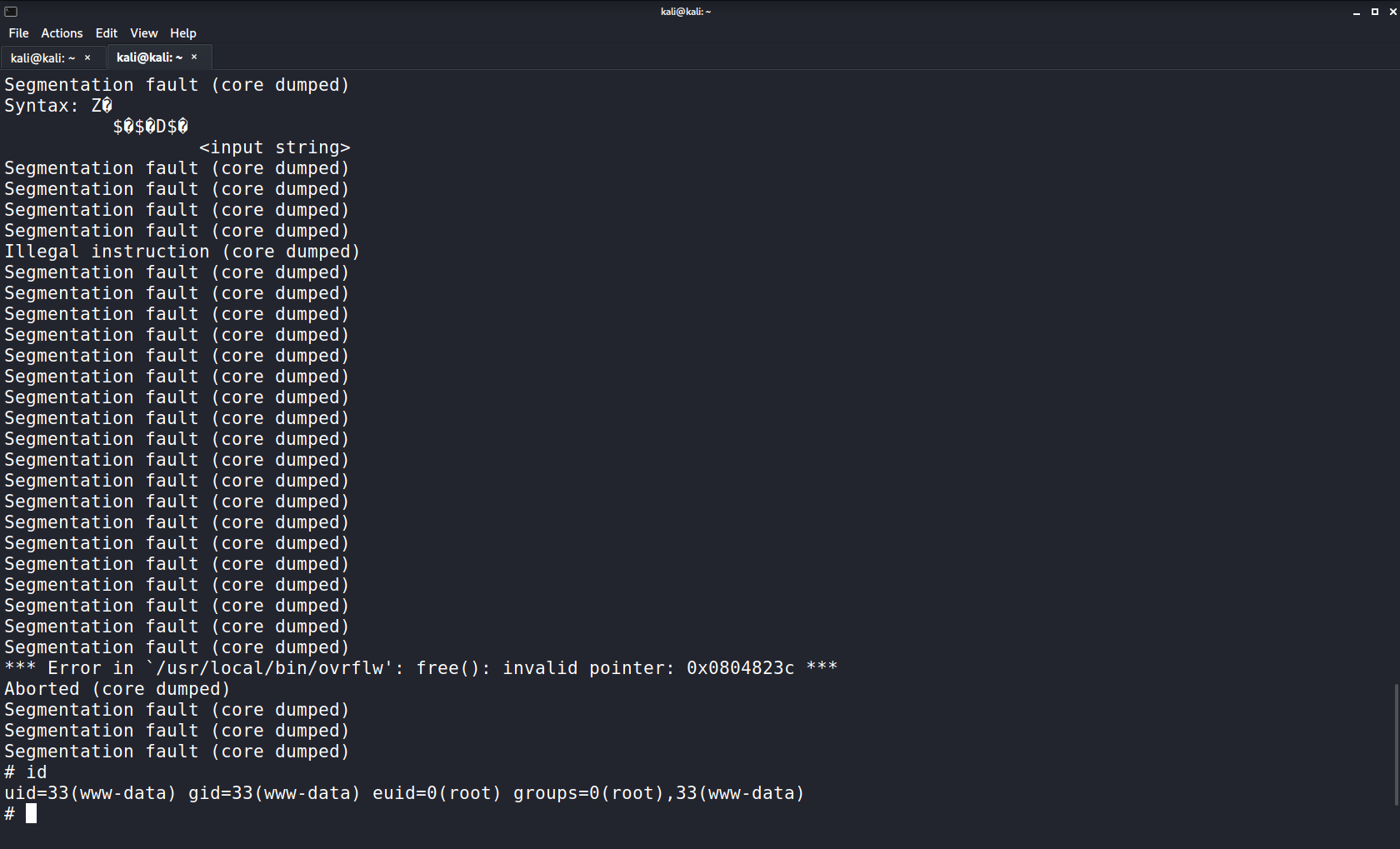Close the second kali@kali tab

pyautogui.click(x=194, y=57)
